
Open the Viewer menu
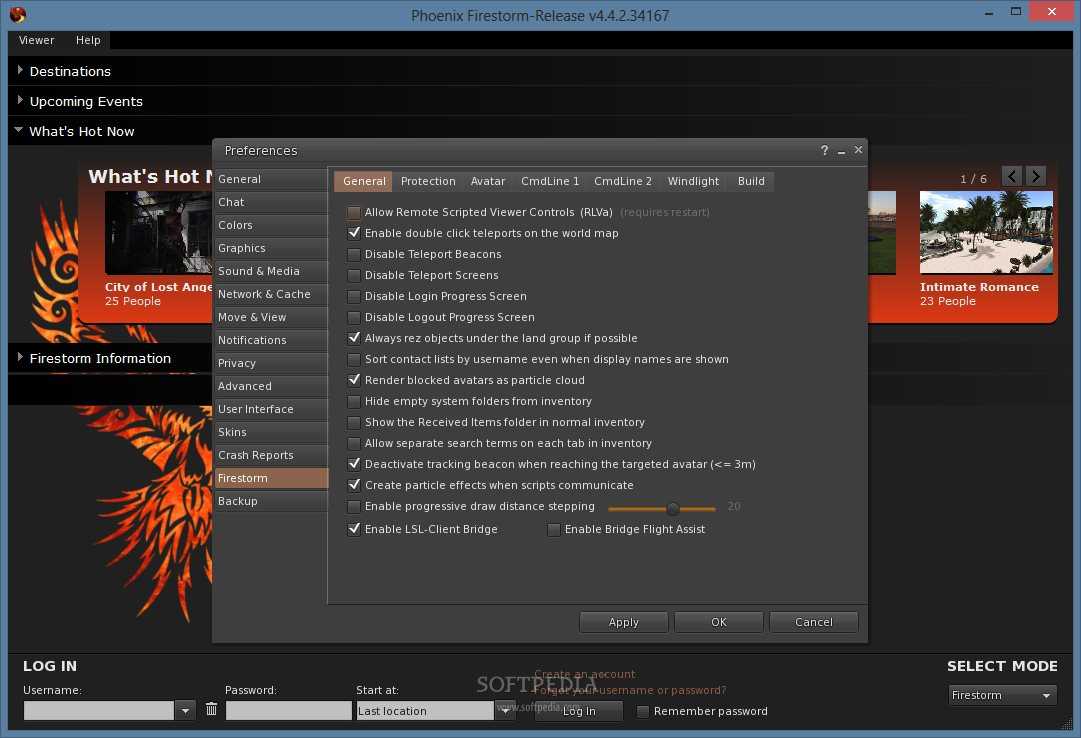(37, 40)
